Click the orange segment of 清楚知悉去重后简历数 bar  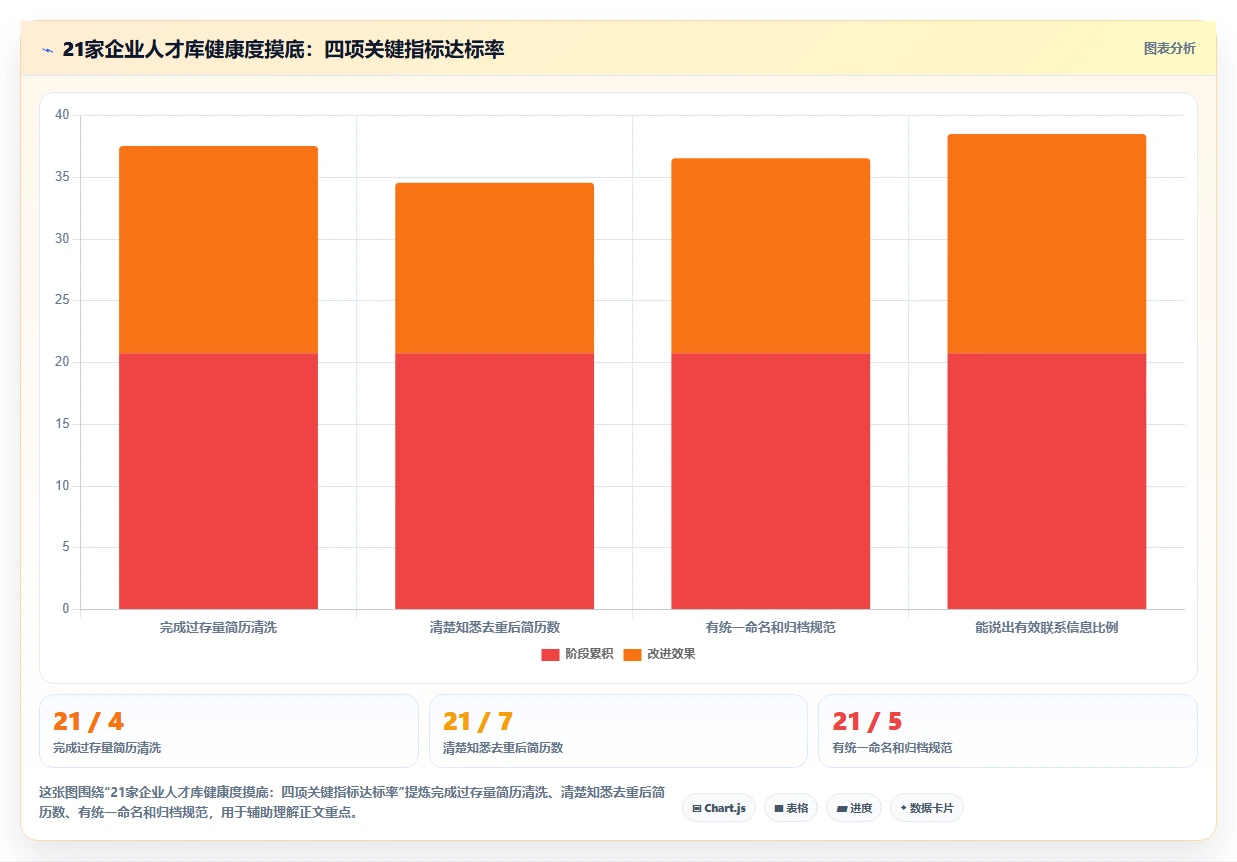[x=494, y=268]
